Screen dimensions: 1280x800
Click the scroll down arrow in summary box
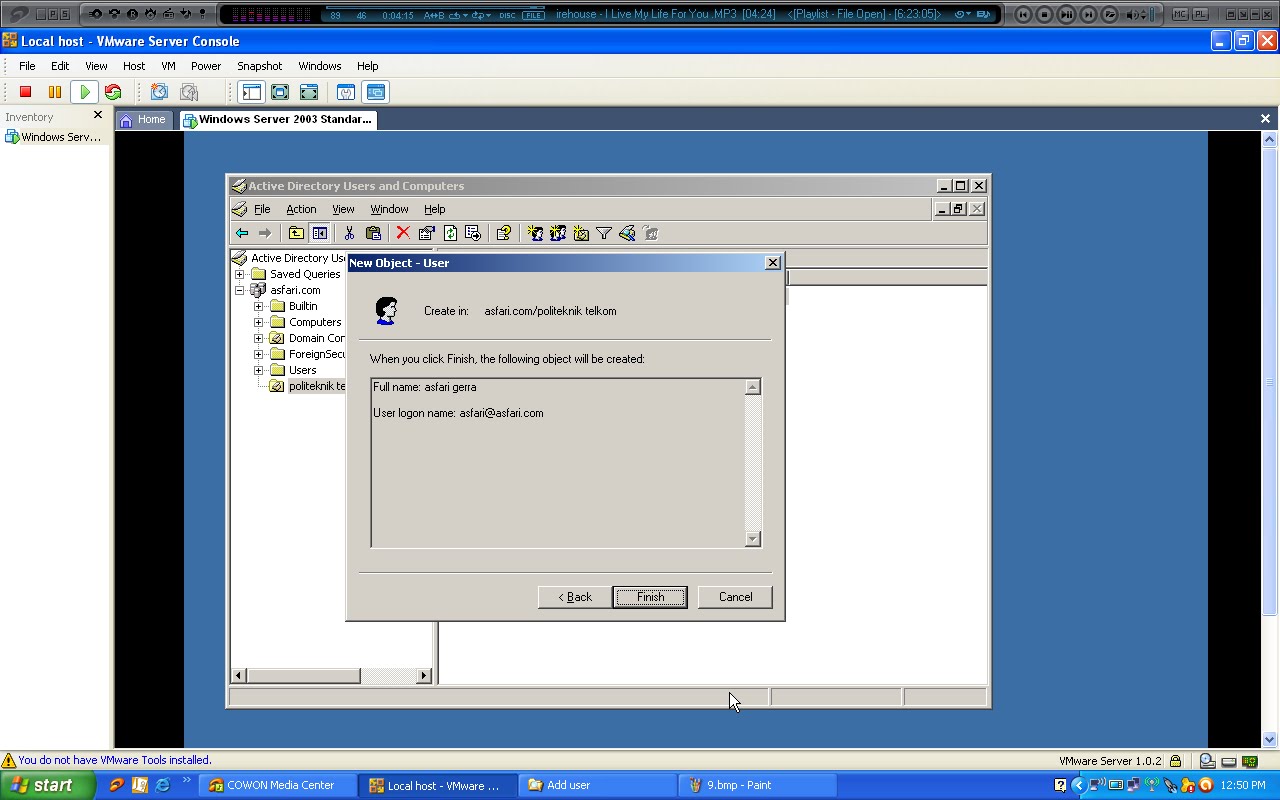[753, 539]
